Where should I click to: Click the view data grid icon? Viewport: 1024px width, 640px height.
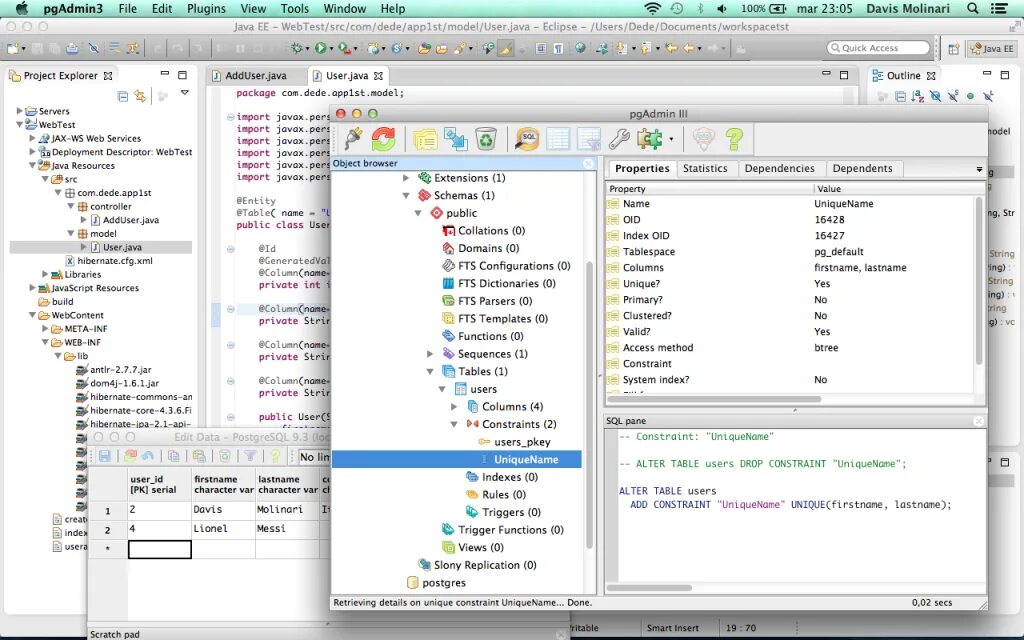click(558, 139)
